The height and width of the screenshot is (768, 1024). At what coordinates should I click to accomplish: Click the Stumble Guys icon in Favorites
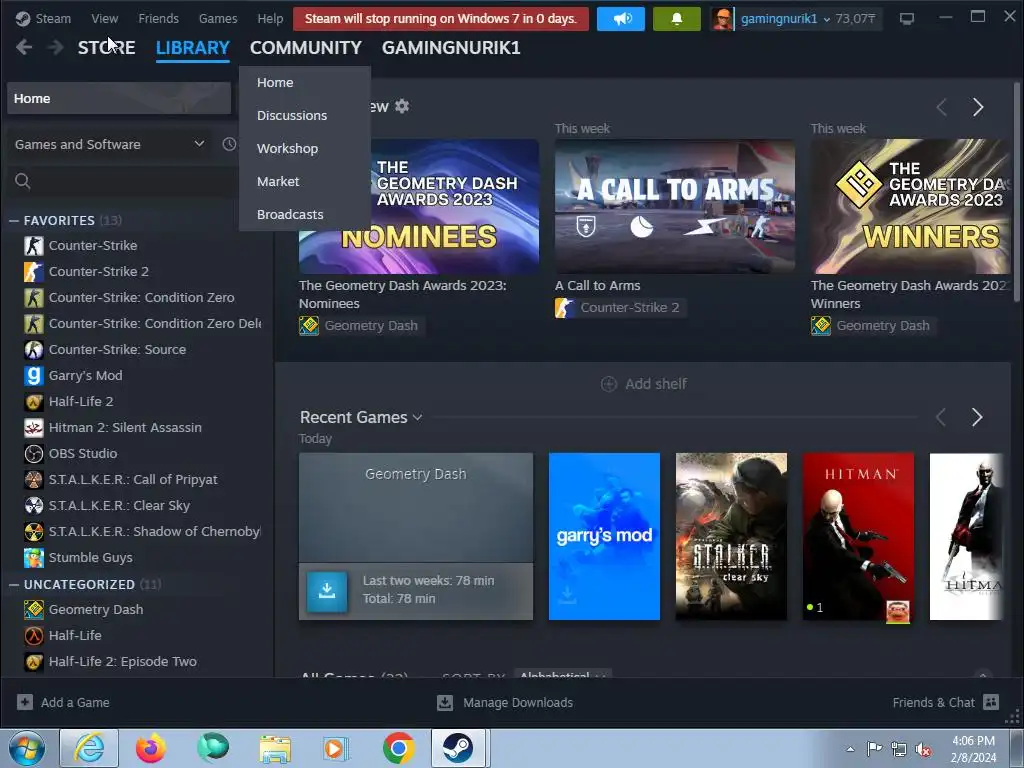[x=34, y=557]
